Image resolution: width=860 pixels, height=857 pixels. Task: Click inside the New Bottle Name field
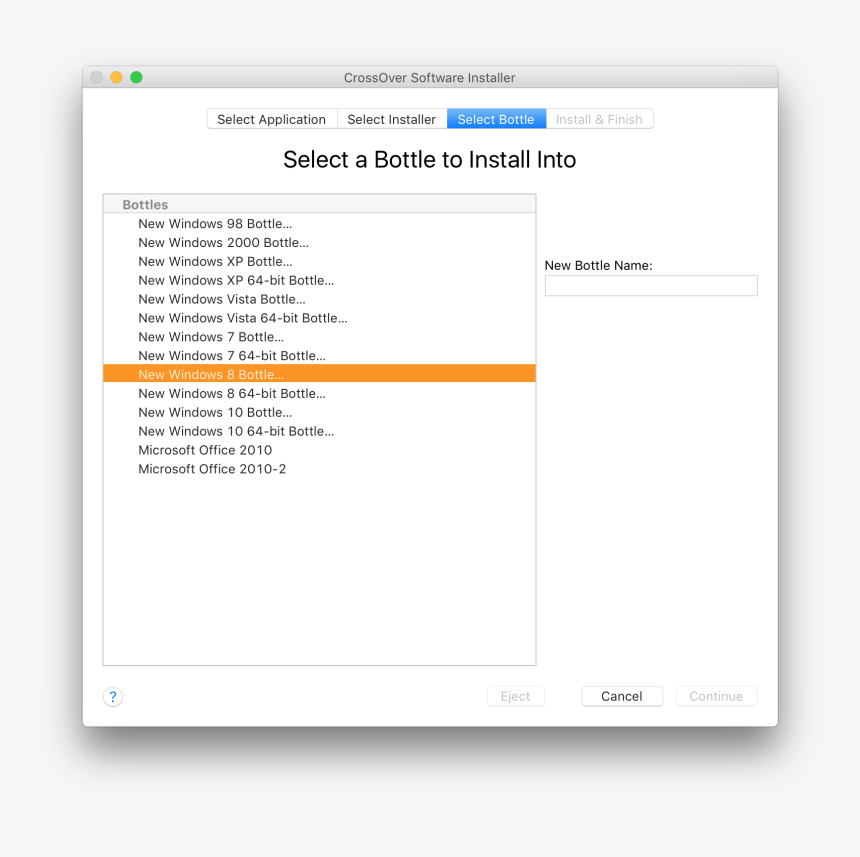(650, 285)
